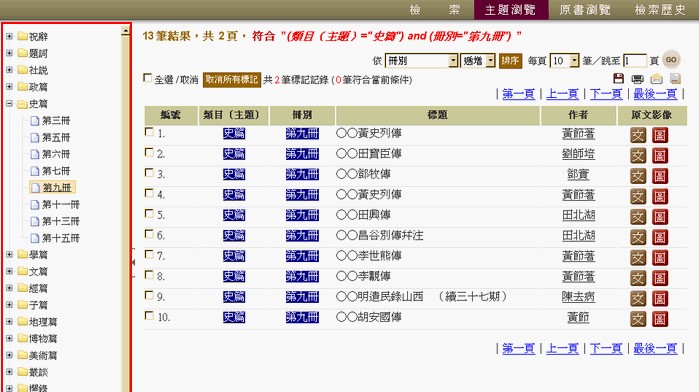Check the box for record 3
The image size is (699, 392).
(149, 173)
